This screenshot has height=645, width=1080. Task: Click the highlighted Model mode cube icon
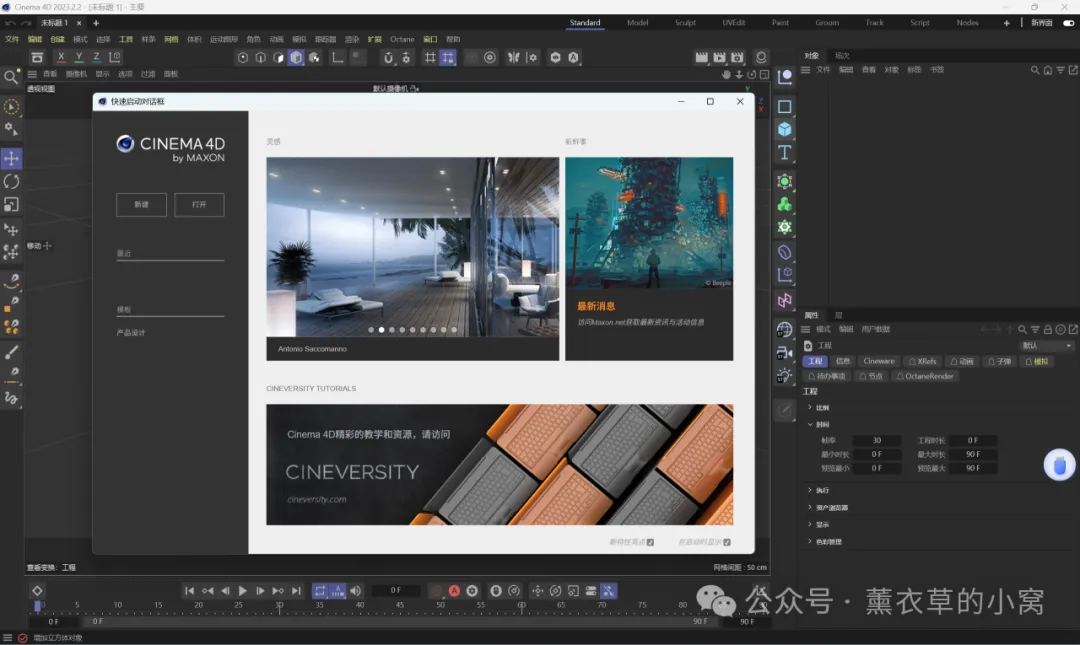pos(296,58)
